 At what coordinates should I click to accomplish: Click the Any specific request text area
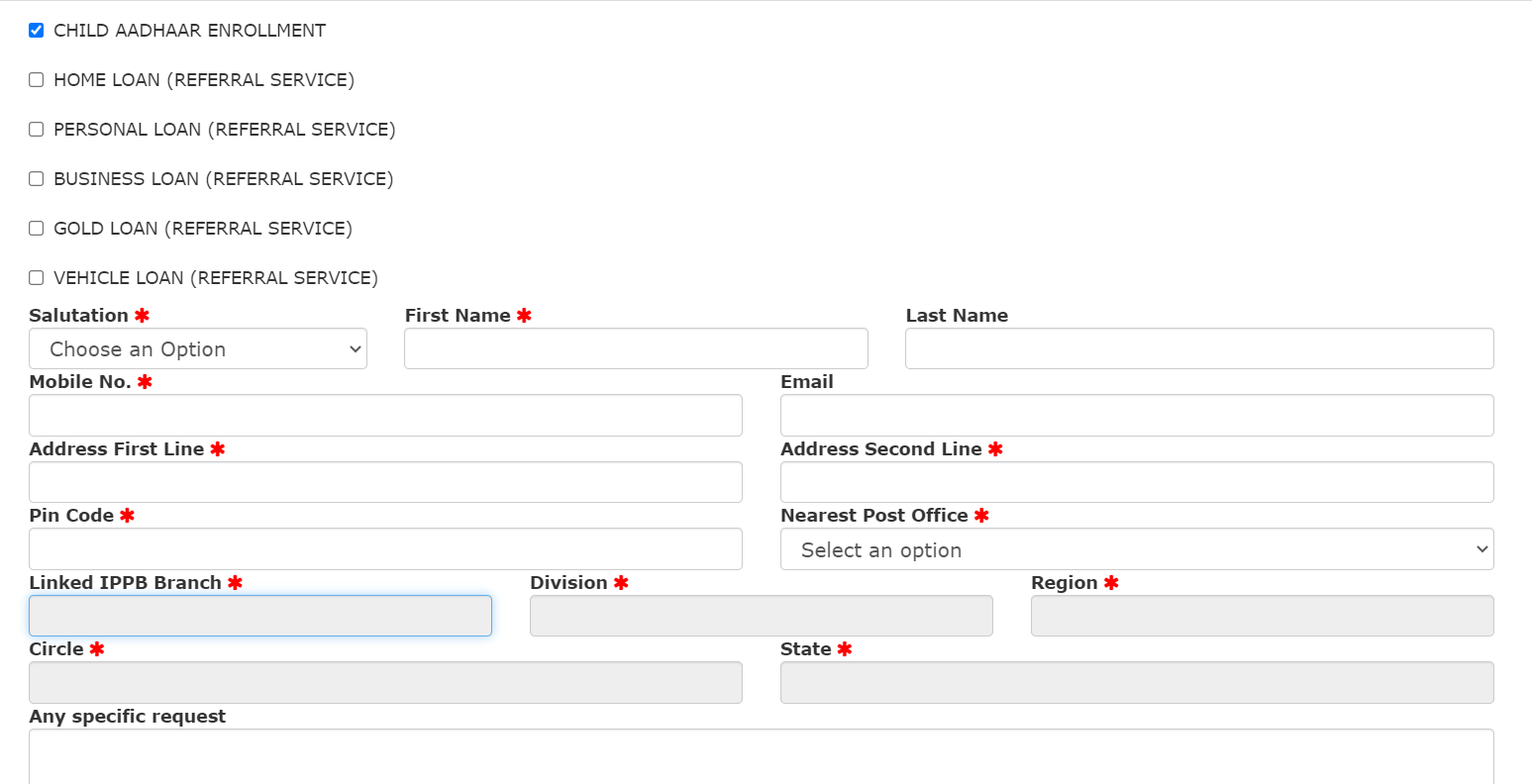point(761,757)
